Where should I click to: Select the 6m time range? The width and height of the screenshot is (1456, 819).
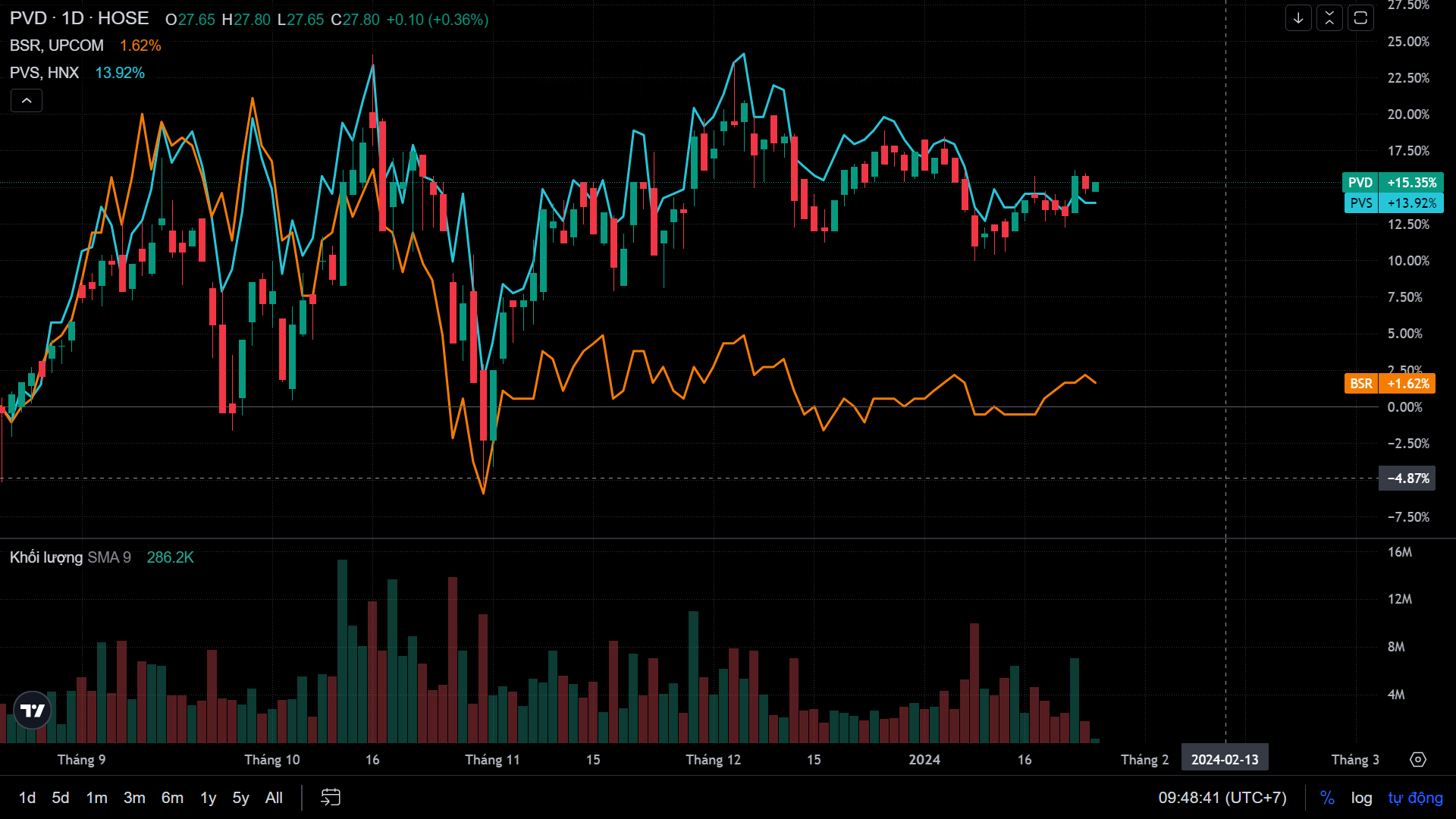click(x=172, y=798)
